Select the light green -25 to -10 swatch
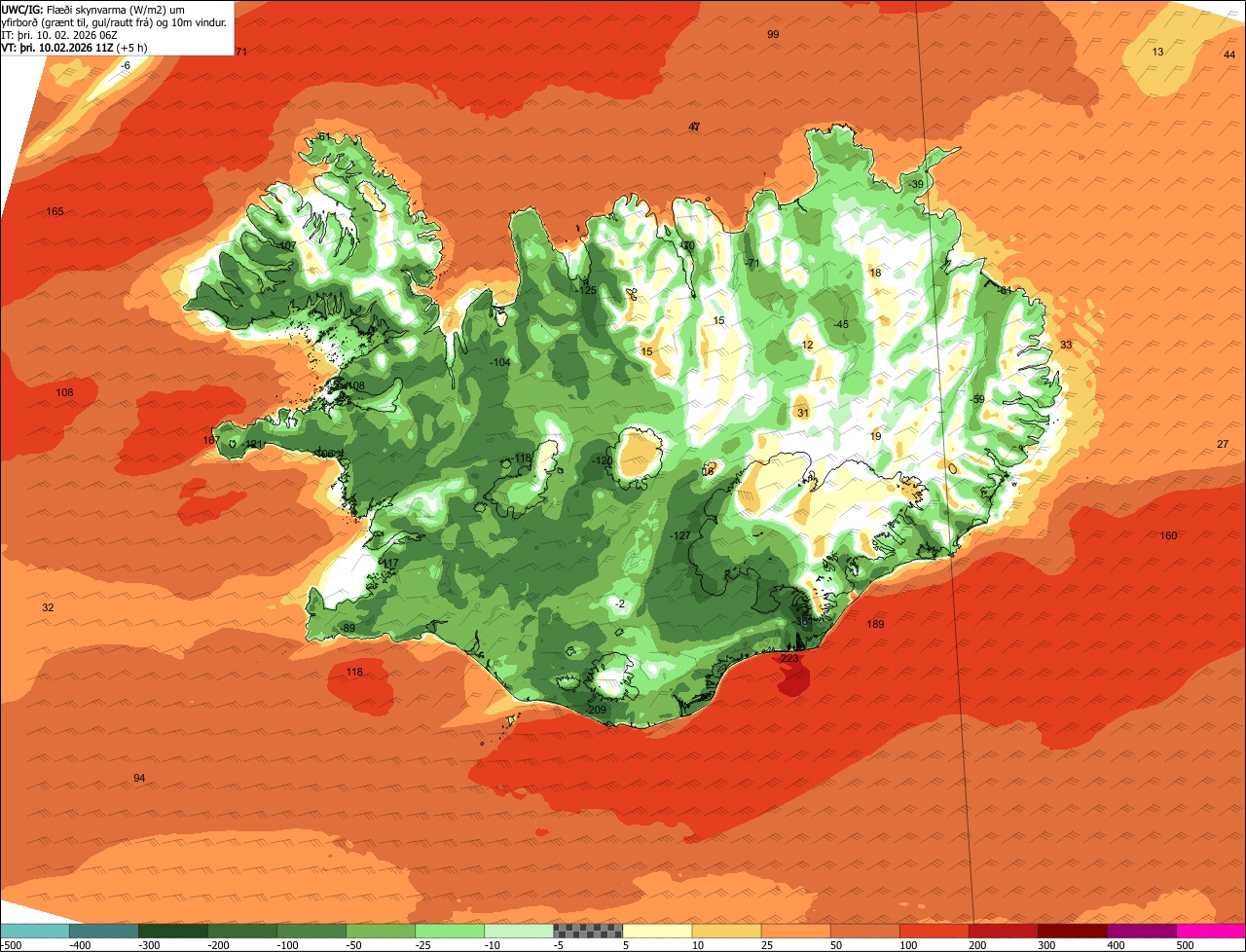This screenshot has height=952, width=1246. coord(450,930)
